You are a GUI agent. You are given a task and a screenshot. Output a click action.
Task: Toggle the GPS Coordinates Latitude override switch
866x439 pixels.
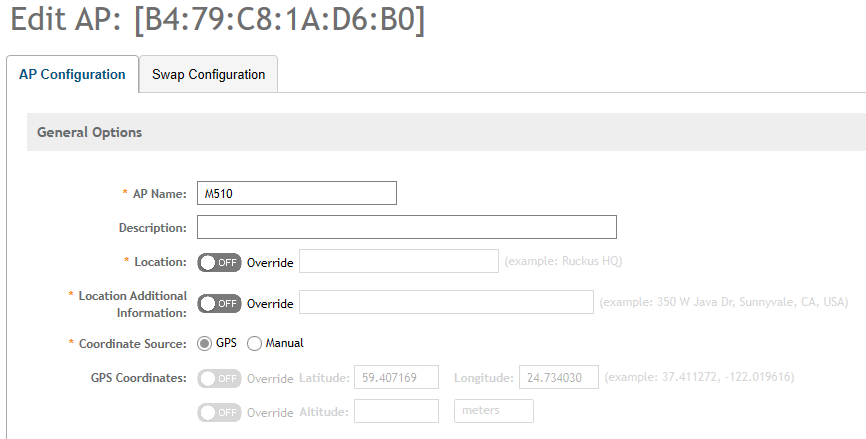pyautogui.click(x=219, y=378)
